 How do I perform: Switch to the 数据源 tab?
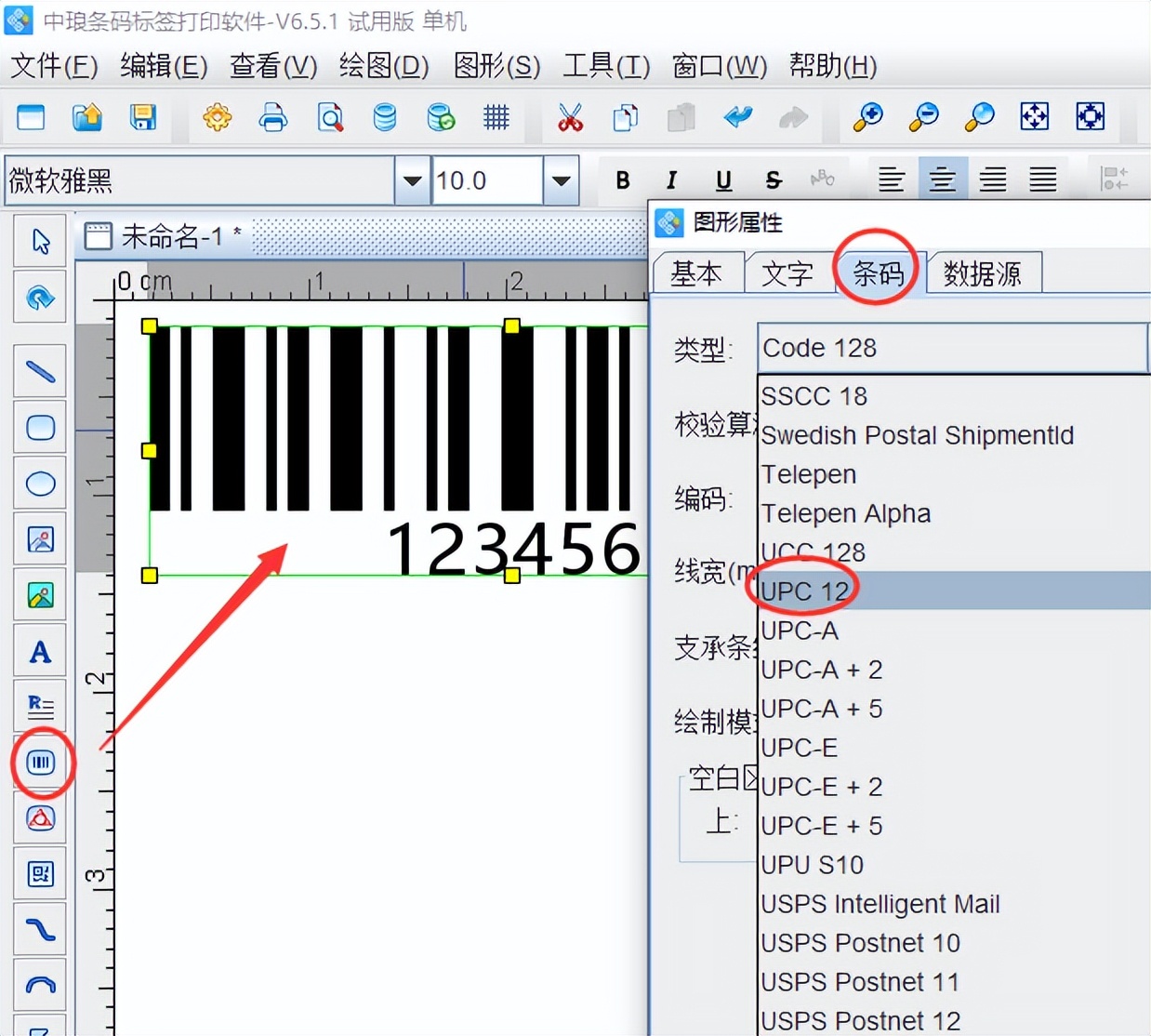pyautogui.click(x=983, y=273)
